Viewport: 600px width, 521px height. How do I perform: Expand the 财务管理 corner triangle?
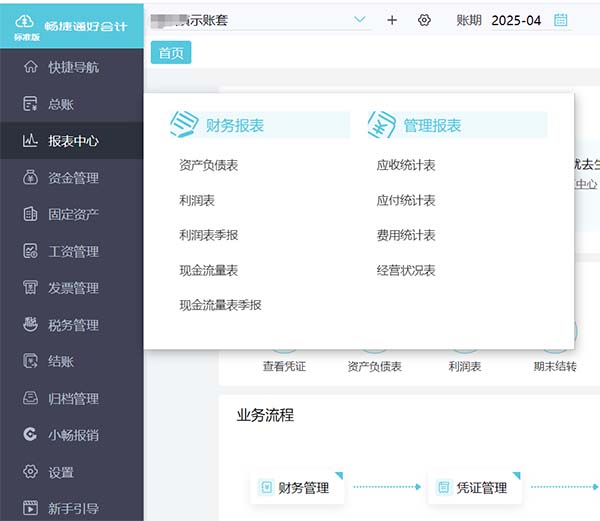[339, 475]
